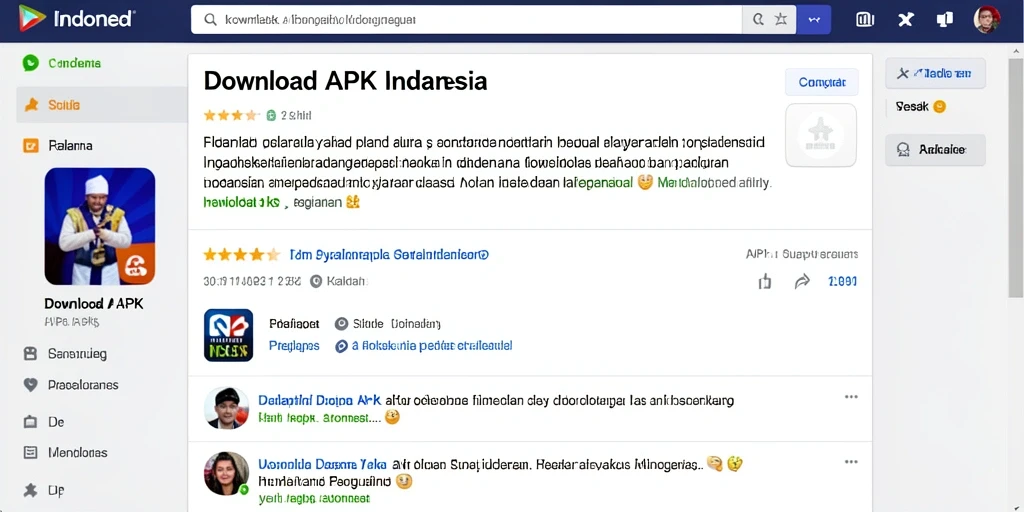The image size is (1024, 512).
Task: Click the star bookmark icon in search bar
Action: (x=781, y=20)
